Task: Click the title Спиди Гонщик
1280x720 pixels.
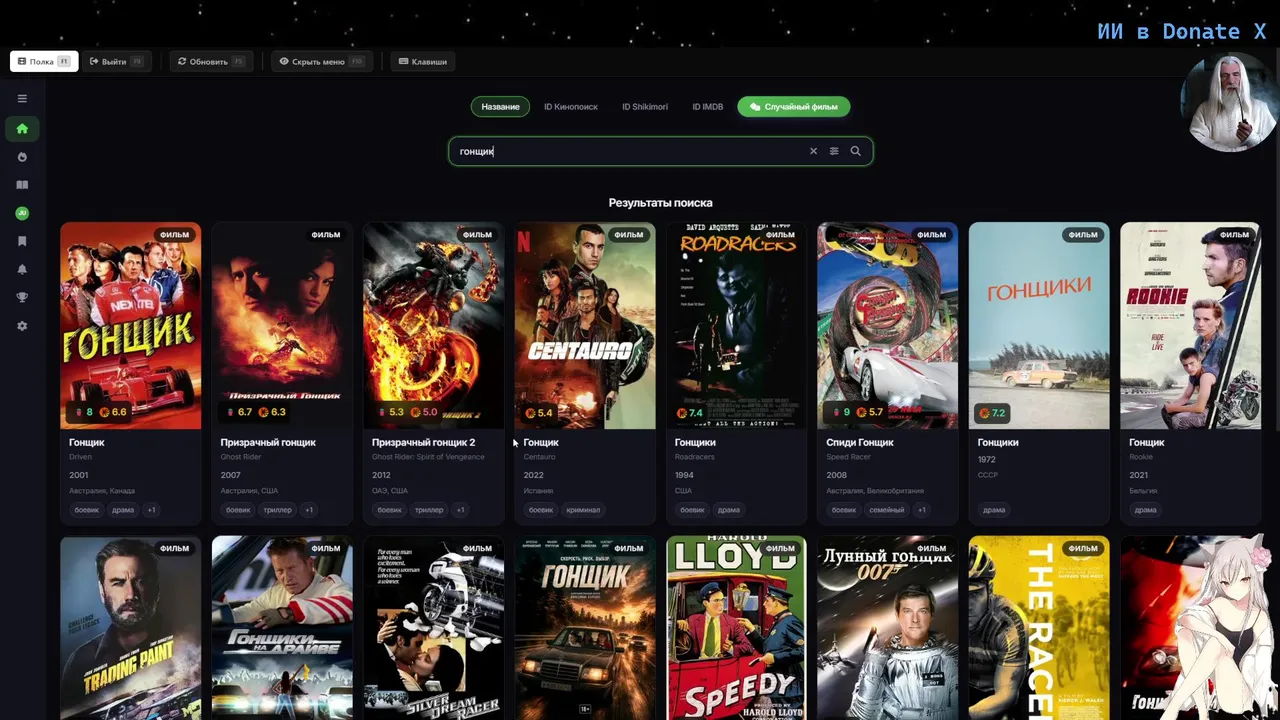Action: coord(860,442)
